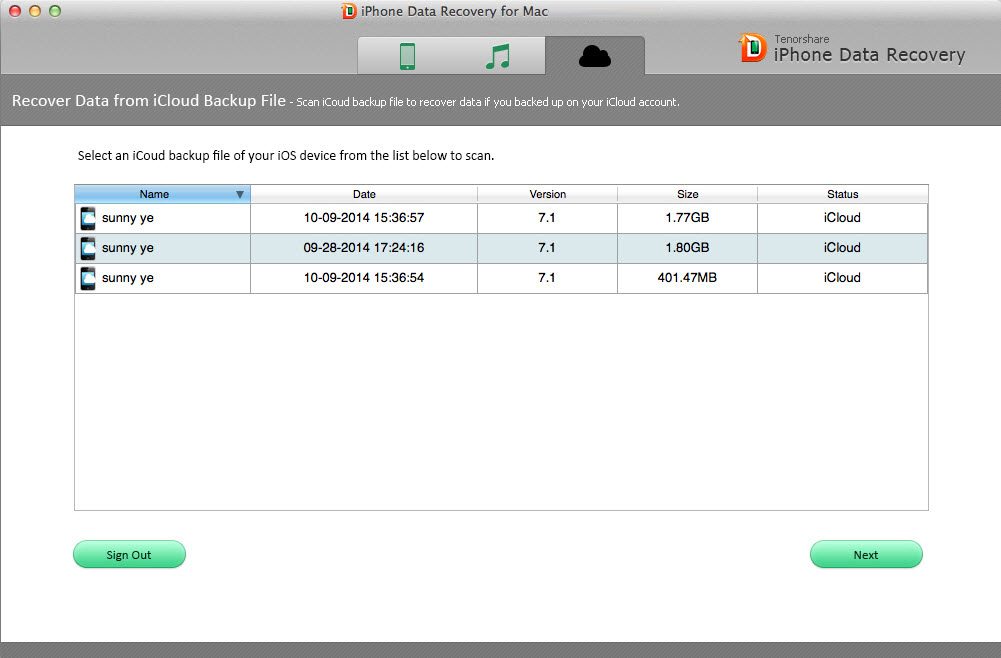
Task: Click date cell 09-28-2014 17:24:16
Action: pyautogui.click(x=364, y=248)
